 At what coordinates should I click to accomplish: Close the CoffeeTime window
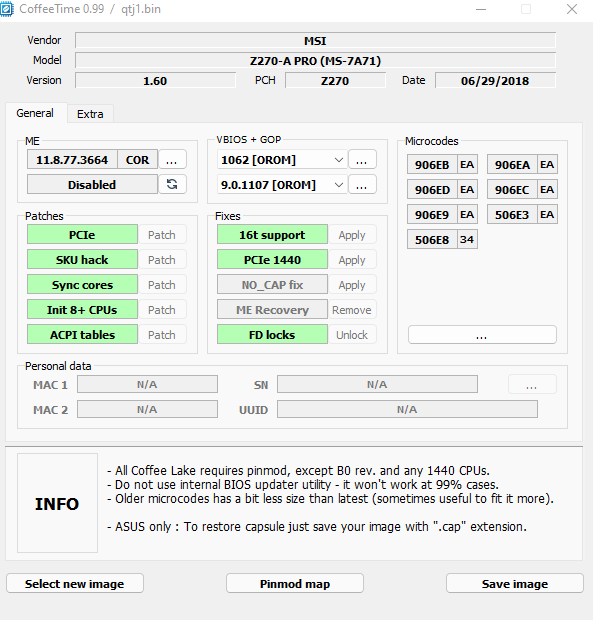point(572,9)
